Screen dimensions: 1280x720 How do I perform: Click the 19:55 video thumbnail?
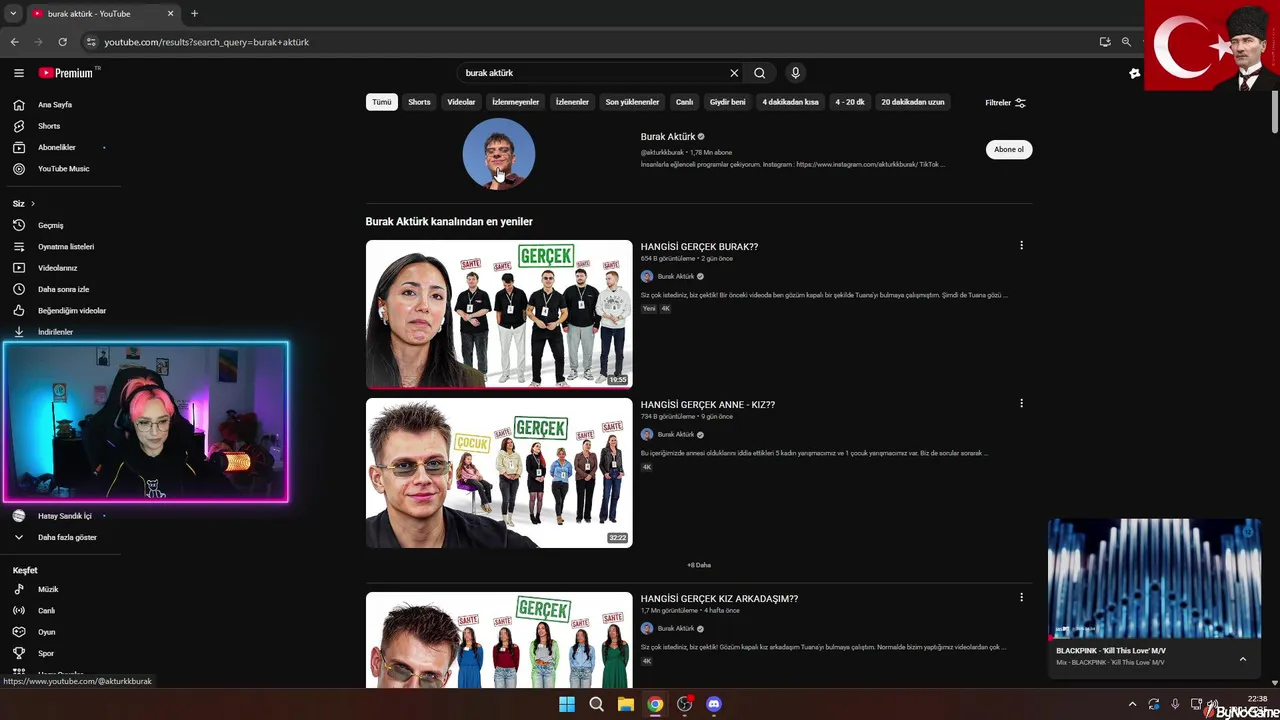click(x=499, y=314)
